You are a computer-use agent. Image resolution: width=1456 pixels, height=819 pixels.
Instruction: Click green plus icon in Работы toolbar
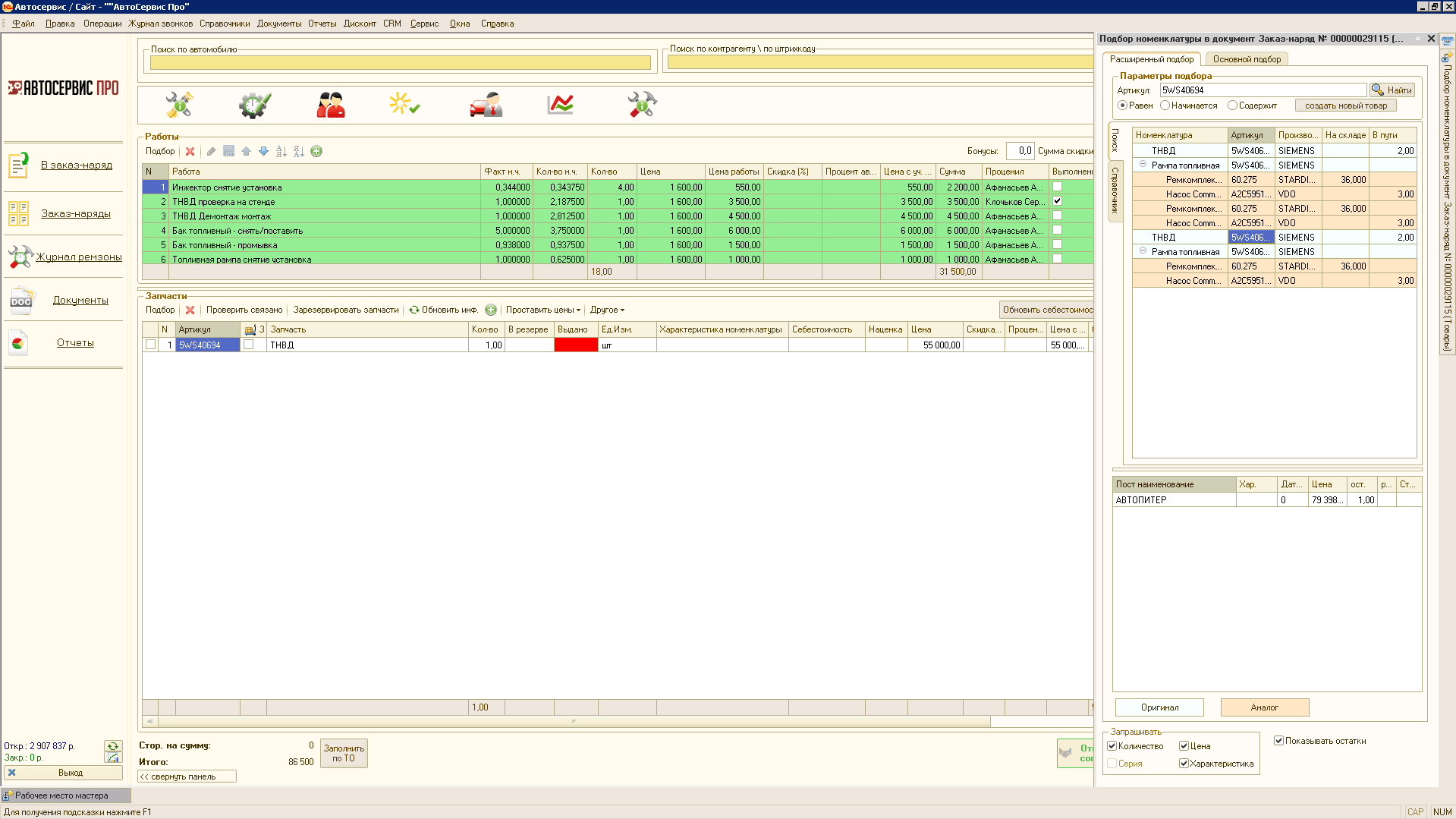tap(316, 152)
